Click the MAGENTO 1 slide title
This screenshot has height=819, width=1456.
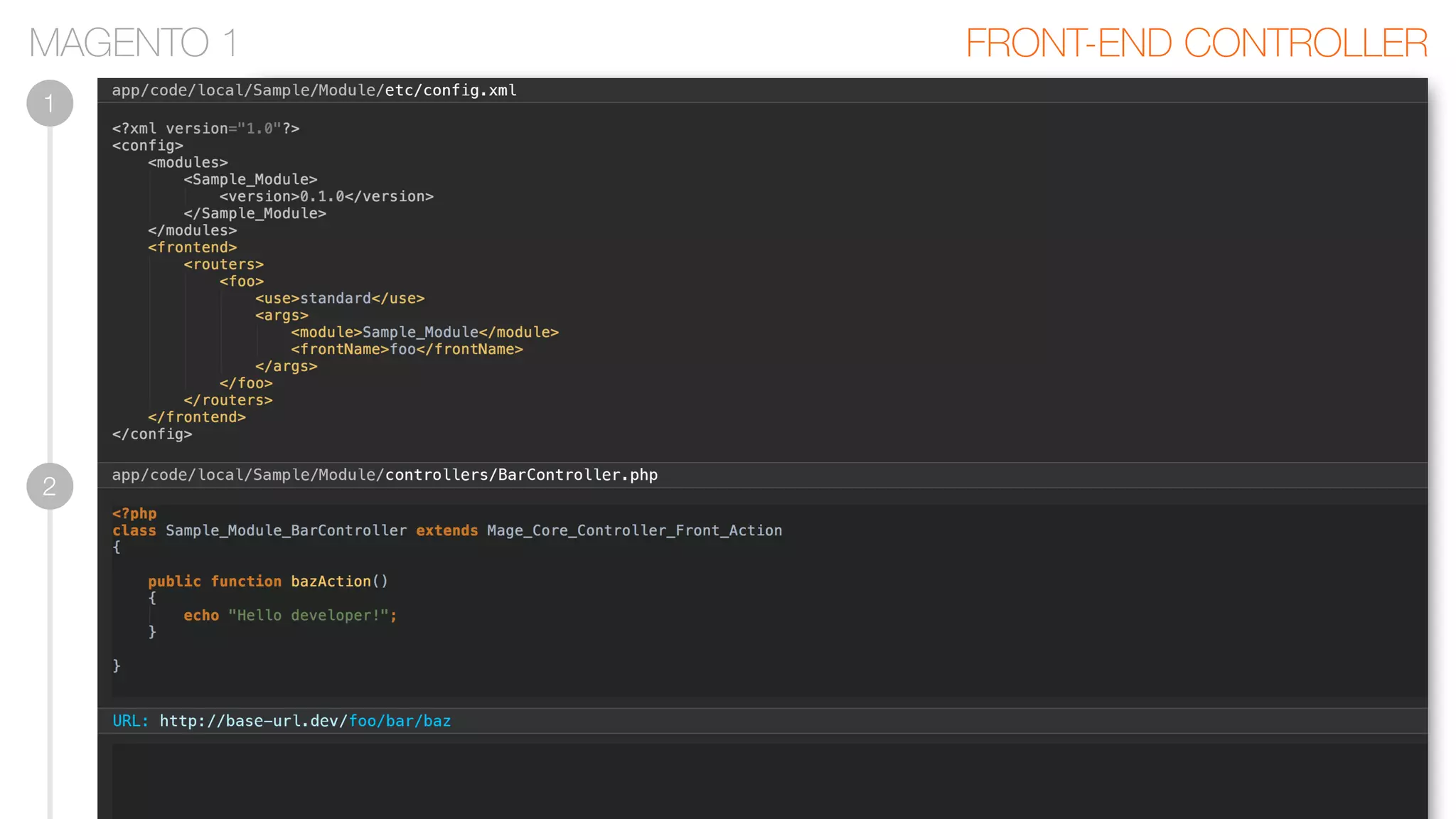pos(133,43)
